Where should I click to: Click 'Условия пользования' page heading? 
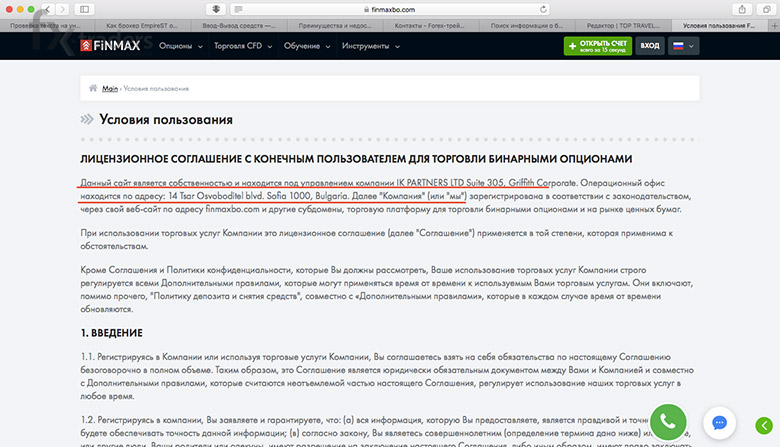coord(166,119)
